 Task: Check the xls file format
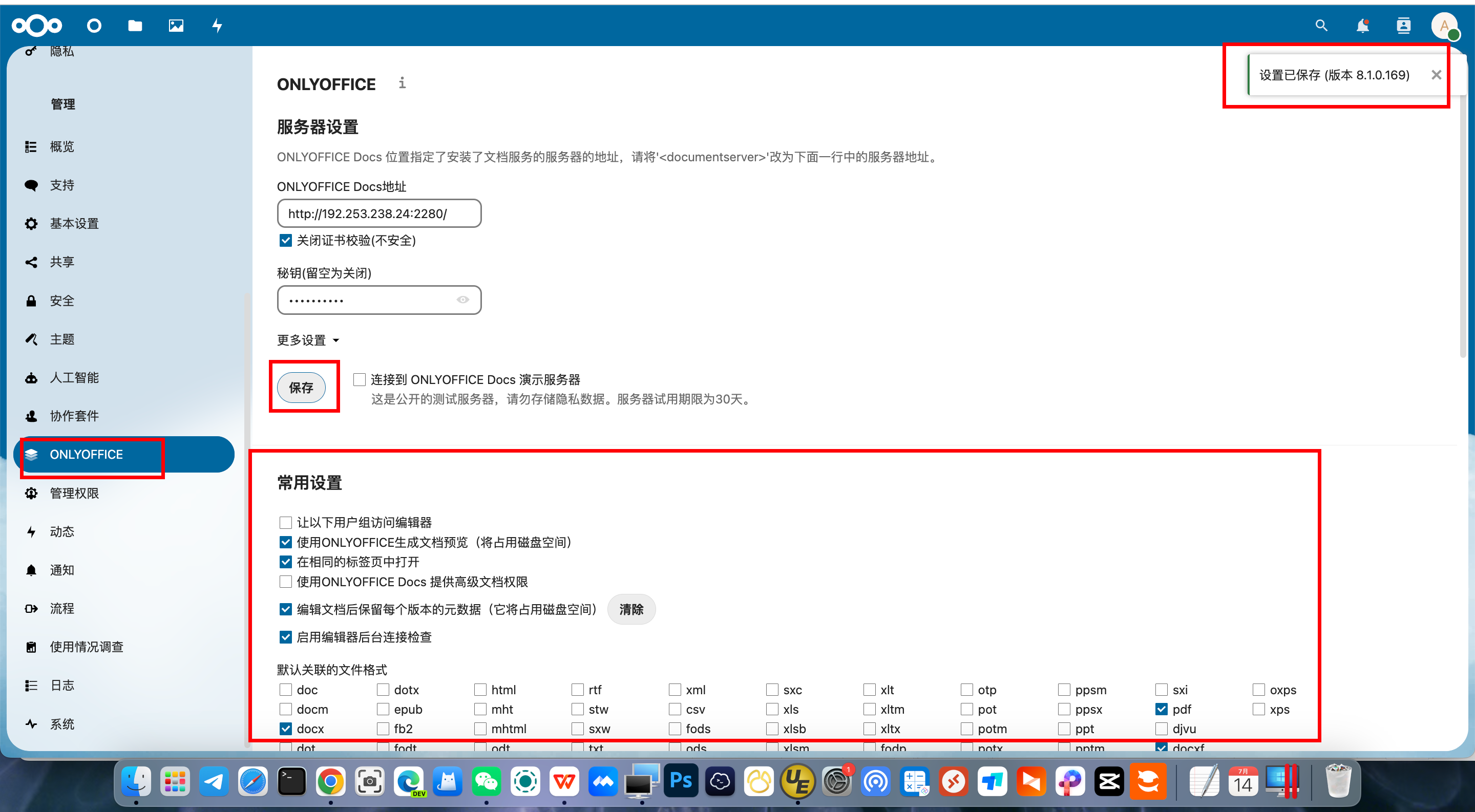[772, 709]
